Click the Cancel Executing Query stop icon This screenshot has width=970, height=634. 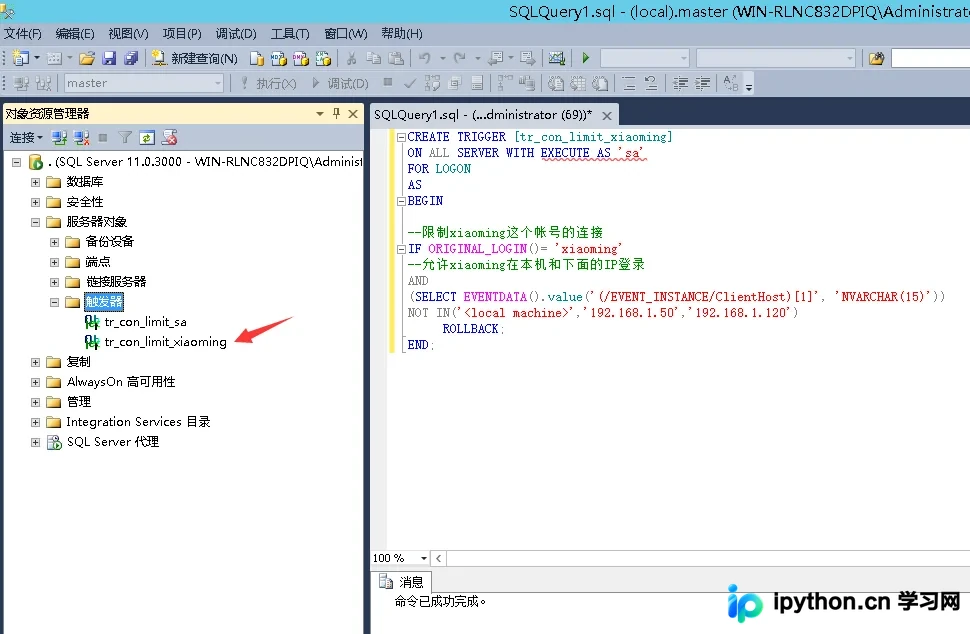coord(388,82)
